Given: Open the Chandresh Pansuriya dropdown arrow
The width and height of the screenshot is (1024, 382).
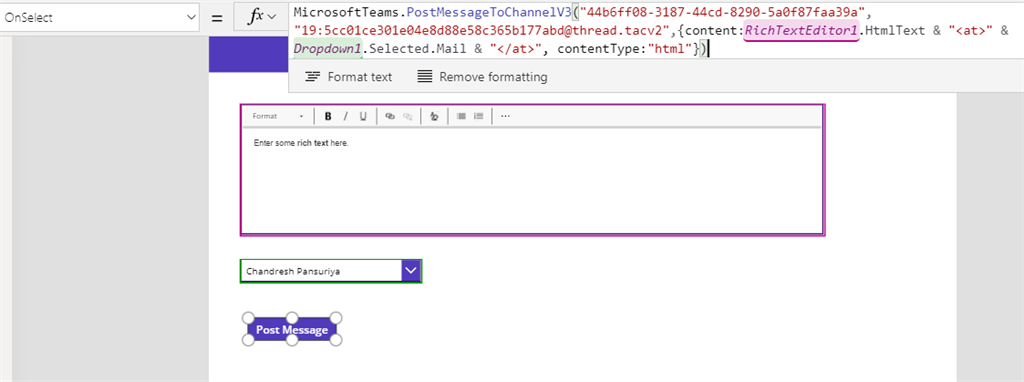Looking at the screenshot, I should 410,270.
